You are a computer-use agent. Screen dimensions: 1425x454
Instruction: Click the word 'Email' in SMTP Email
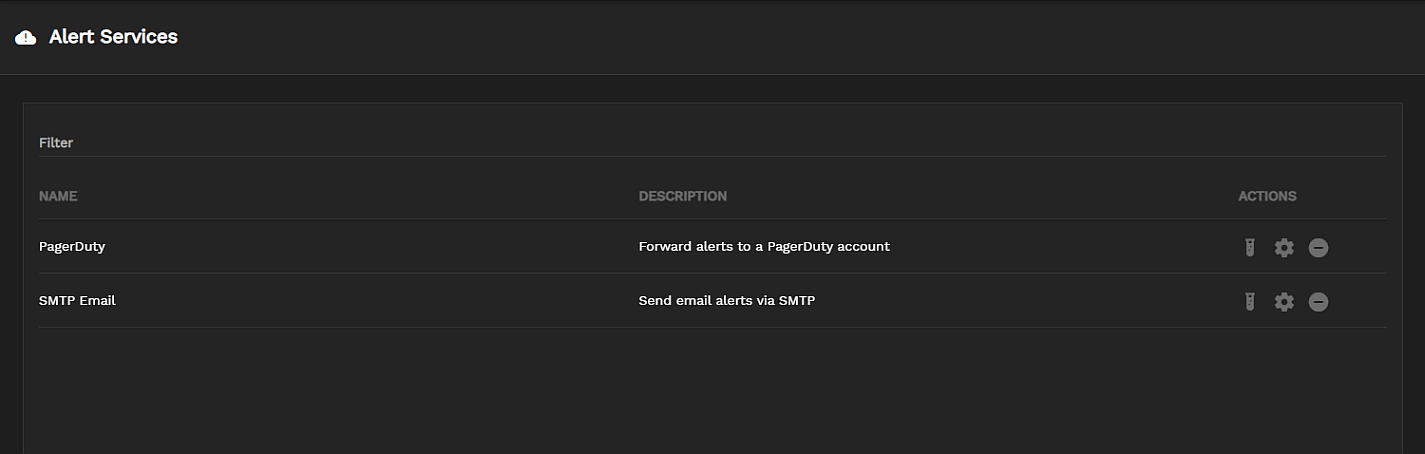(x=97, y=300)
